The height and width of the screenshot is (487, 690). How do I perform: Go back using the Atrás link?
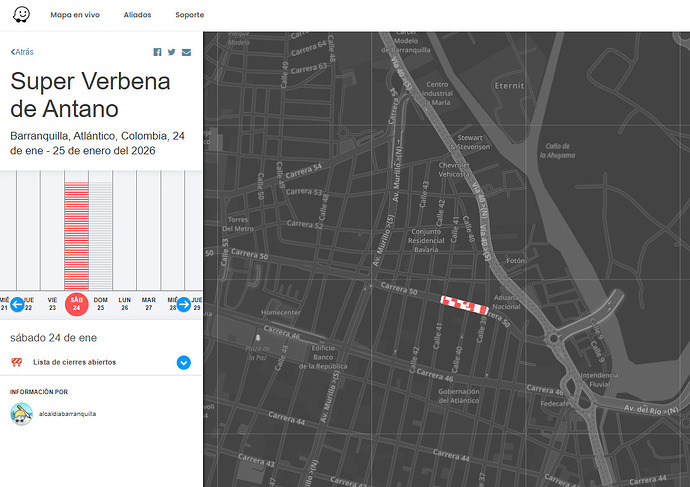click(22, 51)
